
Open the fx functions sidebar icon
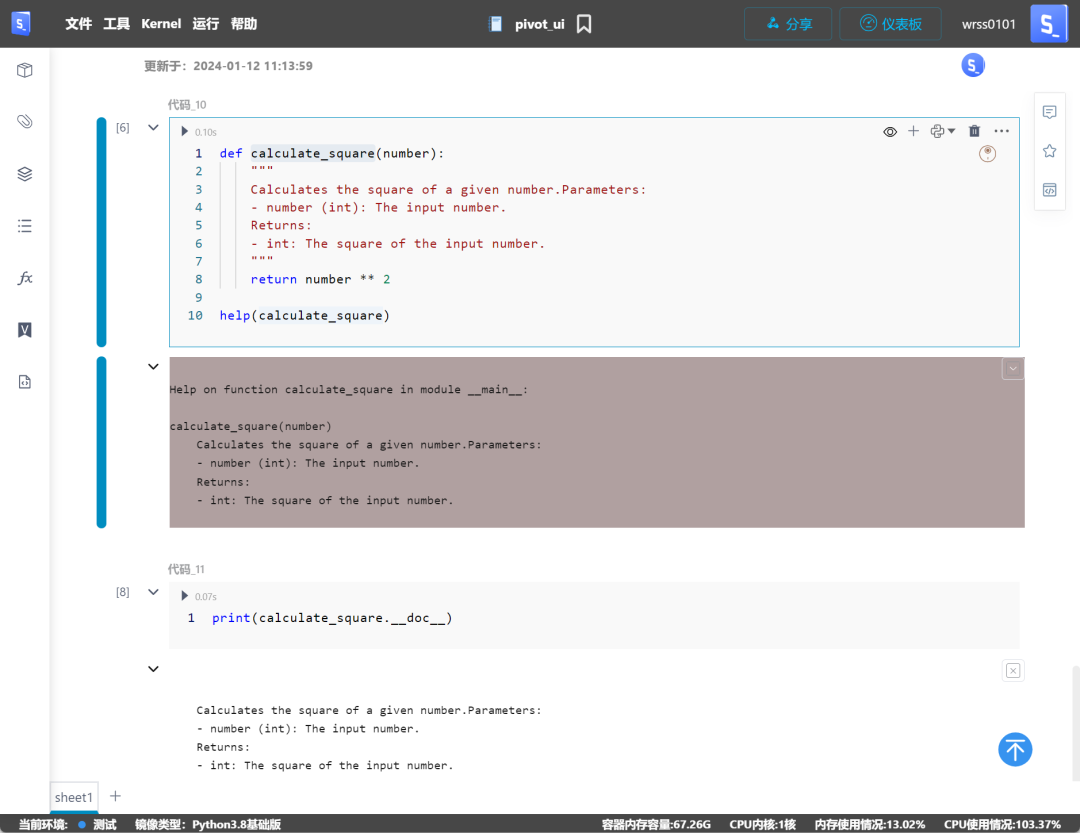[x=25, y=278]
